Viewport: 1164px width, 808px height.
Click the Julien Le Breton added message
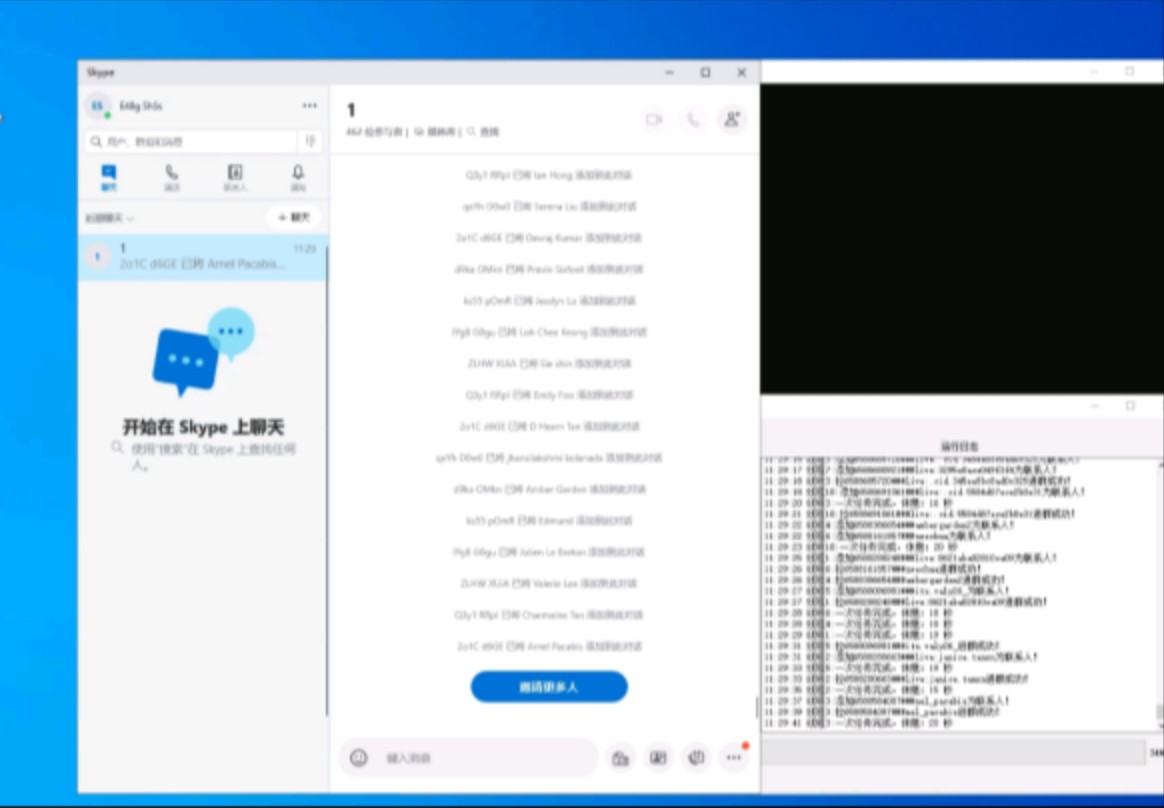coord(549,552)
